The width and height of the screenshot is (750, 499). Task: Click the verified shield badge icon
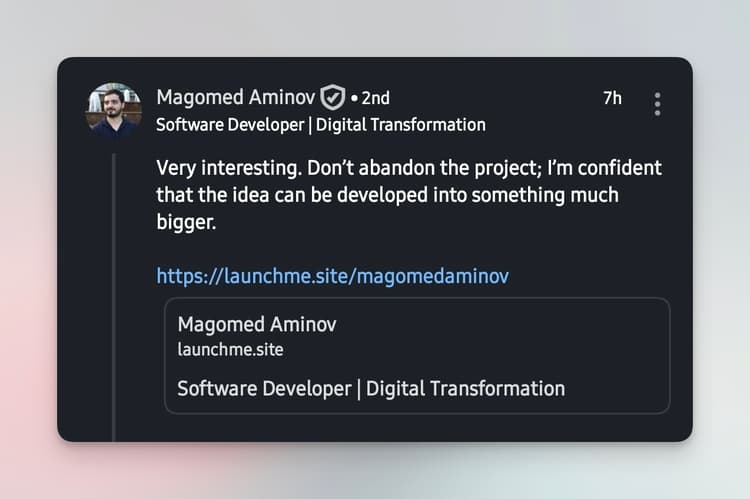[x=332, y=98]
